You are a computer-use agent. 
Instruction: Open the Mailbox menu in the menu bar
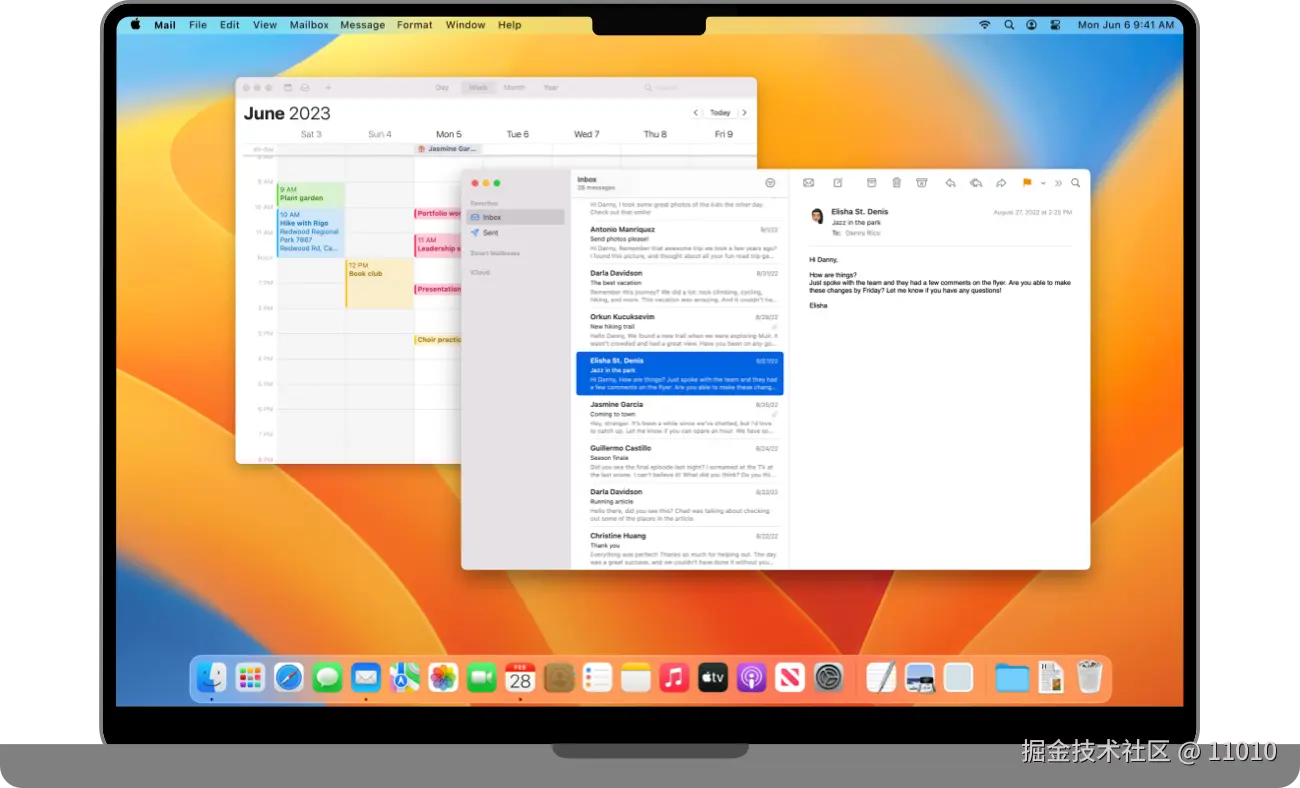coord(309,24)
